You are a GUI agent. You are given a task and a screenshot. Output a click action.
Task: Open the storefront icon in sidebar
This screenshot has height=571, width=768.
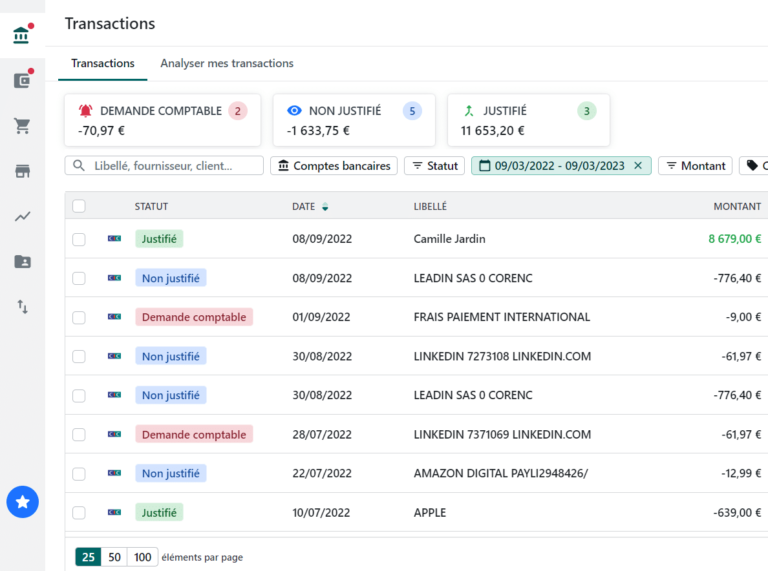[x=21, y=171]
